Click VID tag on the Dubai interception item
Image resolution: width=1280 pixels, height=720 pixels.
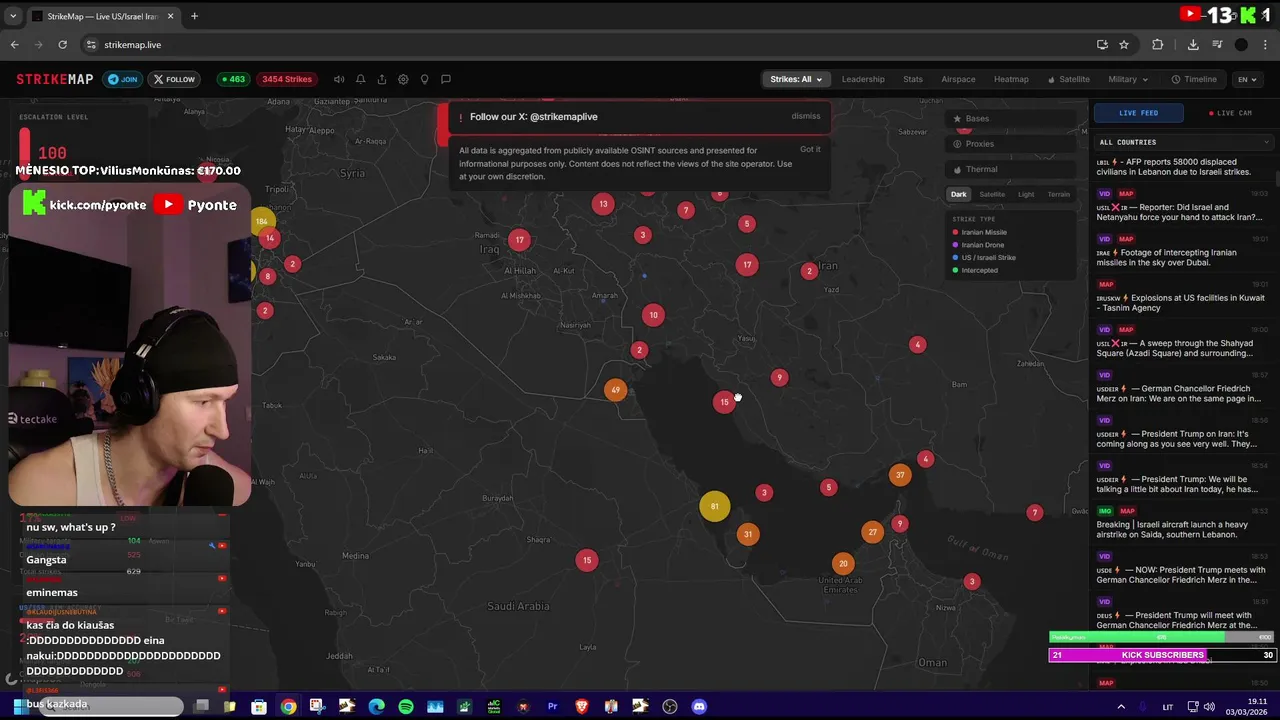[x=1105, y=239]
